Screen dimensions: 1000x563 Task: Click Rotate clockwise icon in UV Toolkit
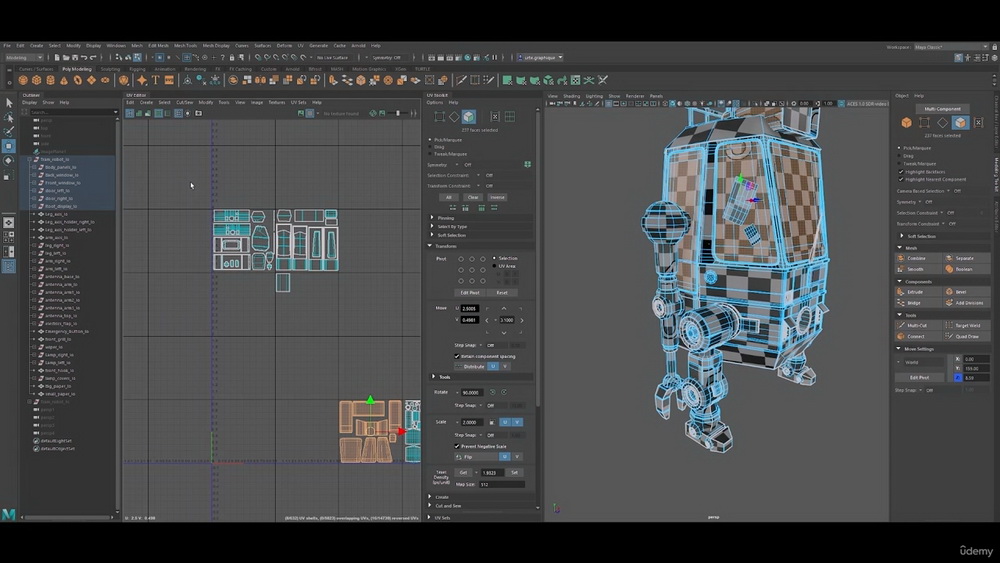pyautogui.click(x=504, y=392)
